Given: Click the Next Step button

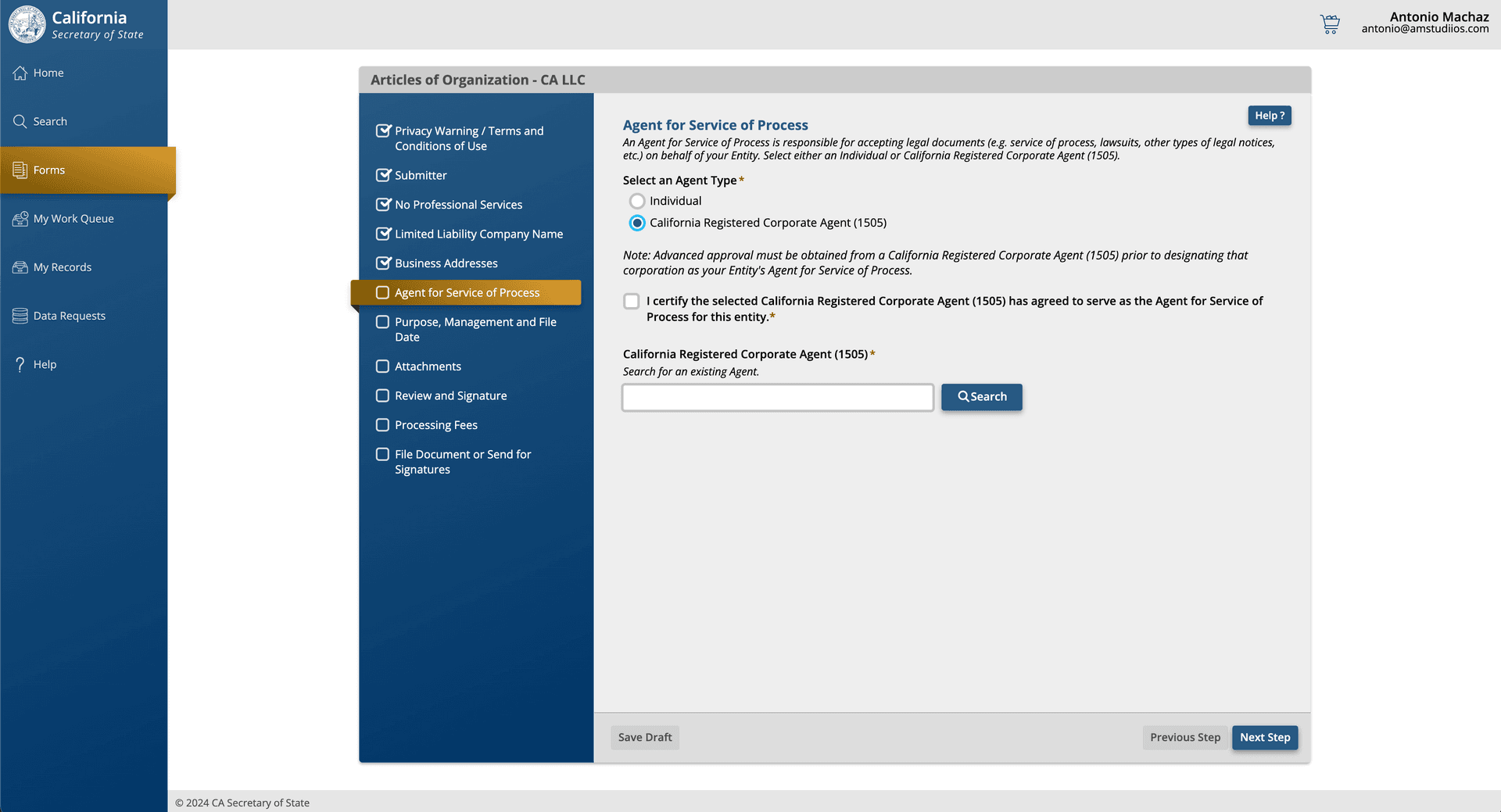Looking at the screenshot, I should pos(1264,737).
